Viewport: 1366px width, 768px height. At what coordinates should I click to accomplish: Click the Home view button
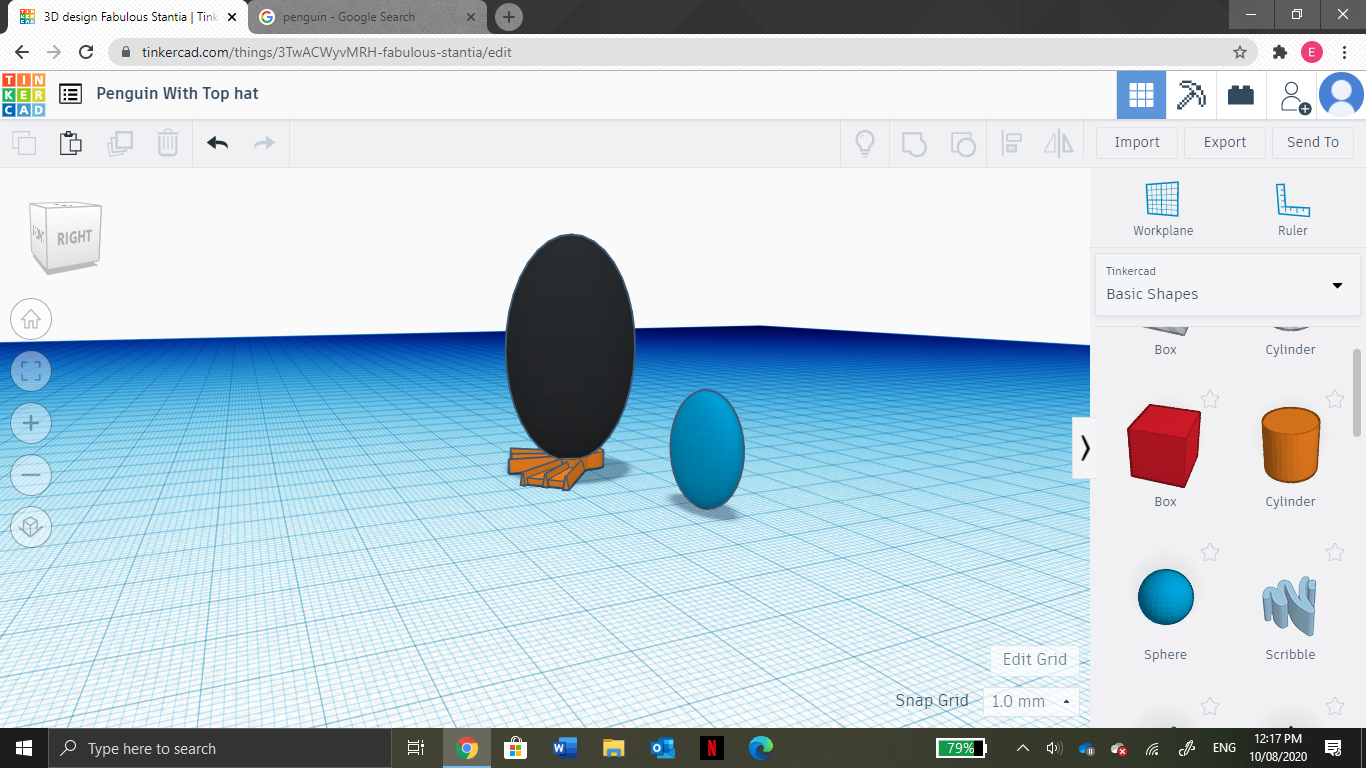[31, 320]
